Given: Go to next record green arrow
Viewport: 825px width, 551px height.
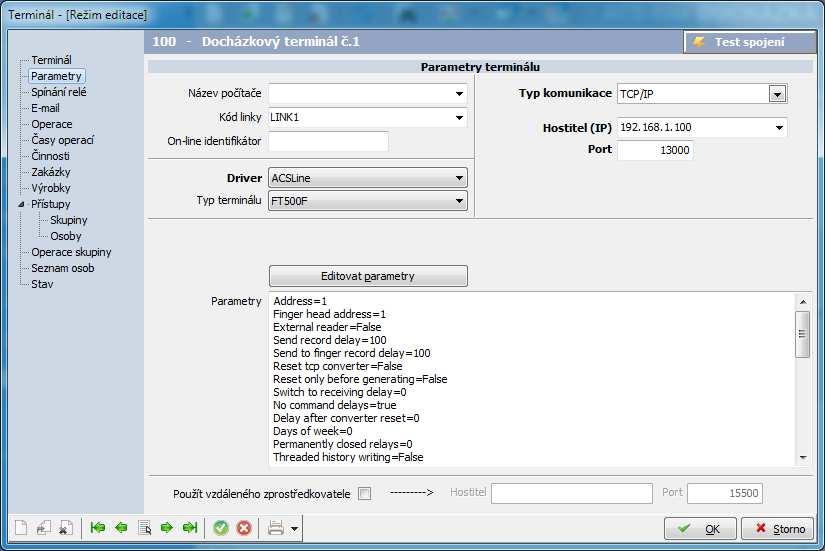Looking at the screenshot, I should pos(167,527).
